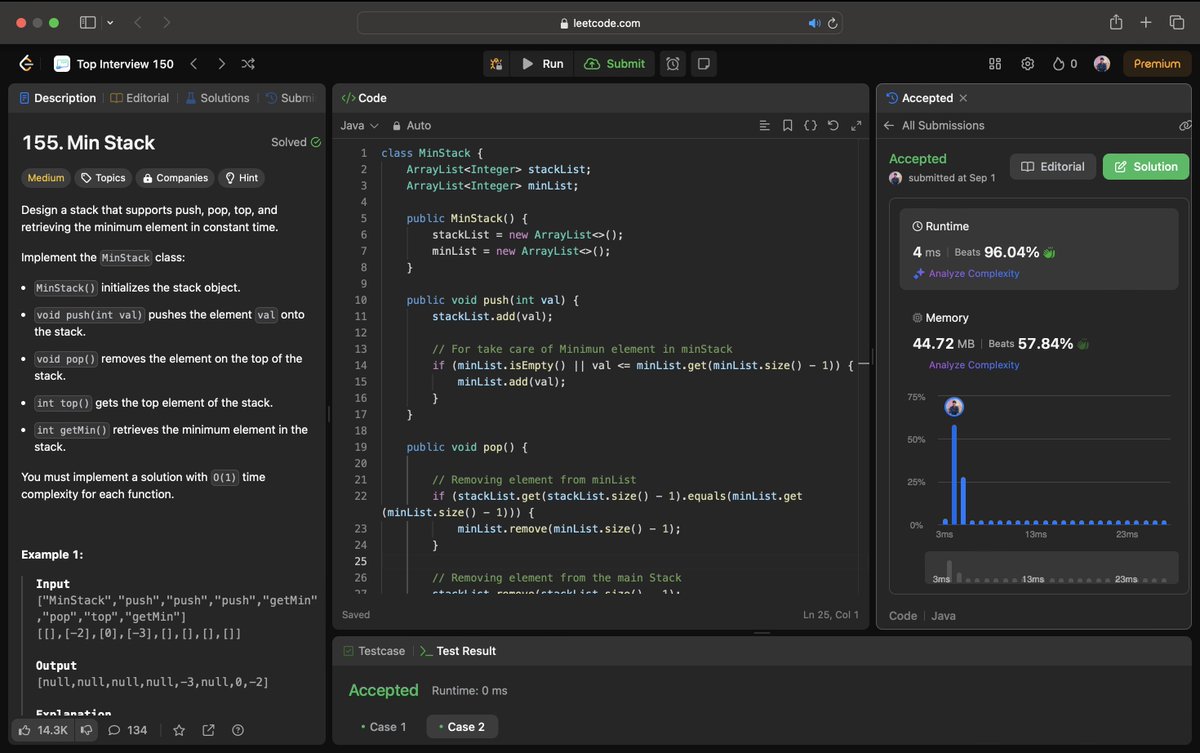
Task: Run the code
Action: [542, 63]
